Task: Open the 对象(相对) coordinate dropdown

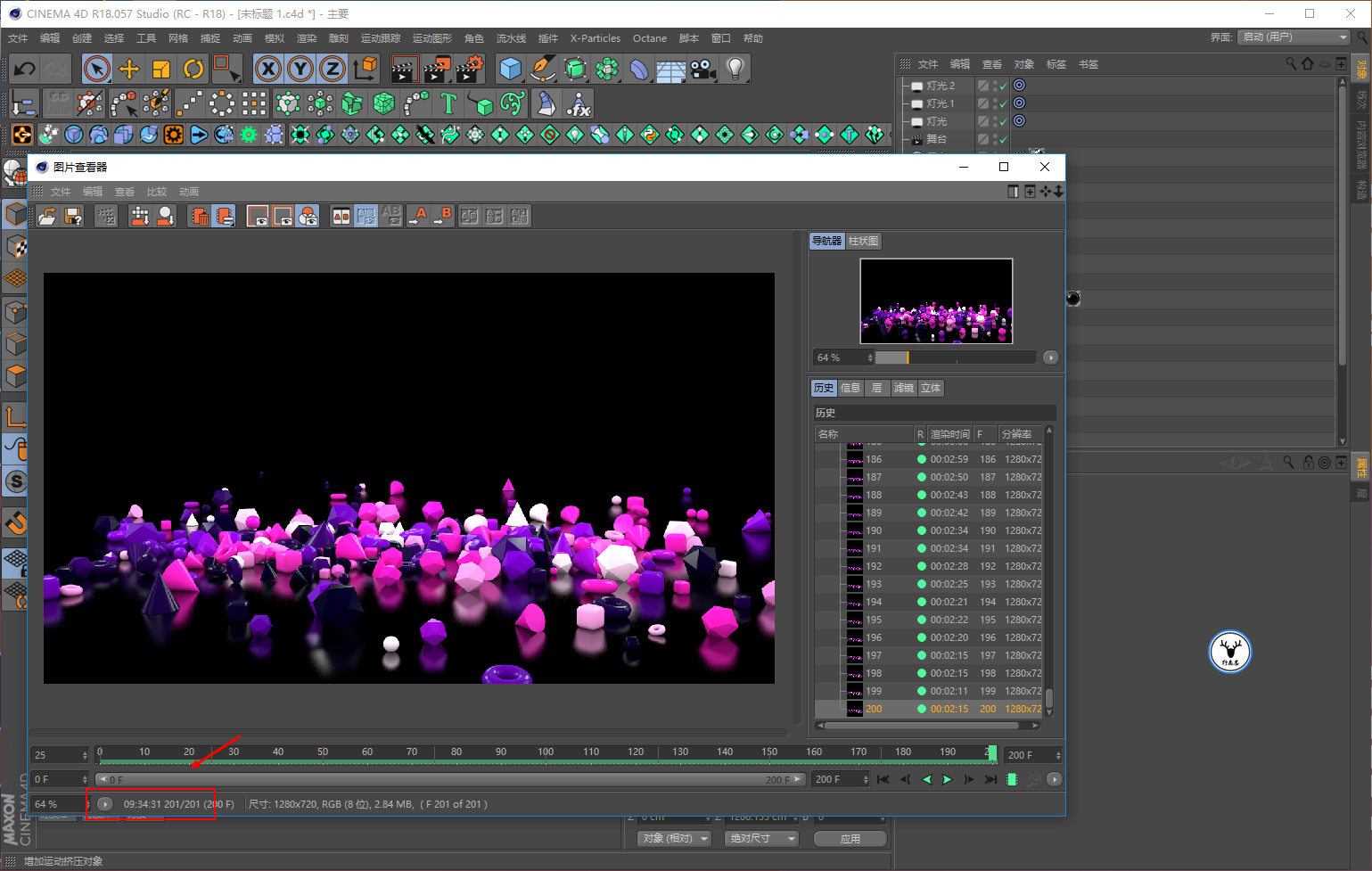Action: (675, 839)
